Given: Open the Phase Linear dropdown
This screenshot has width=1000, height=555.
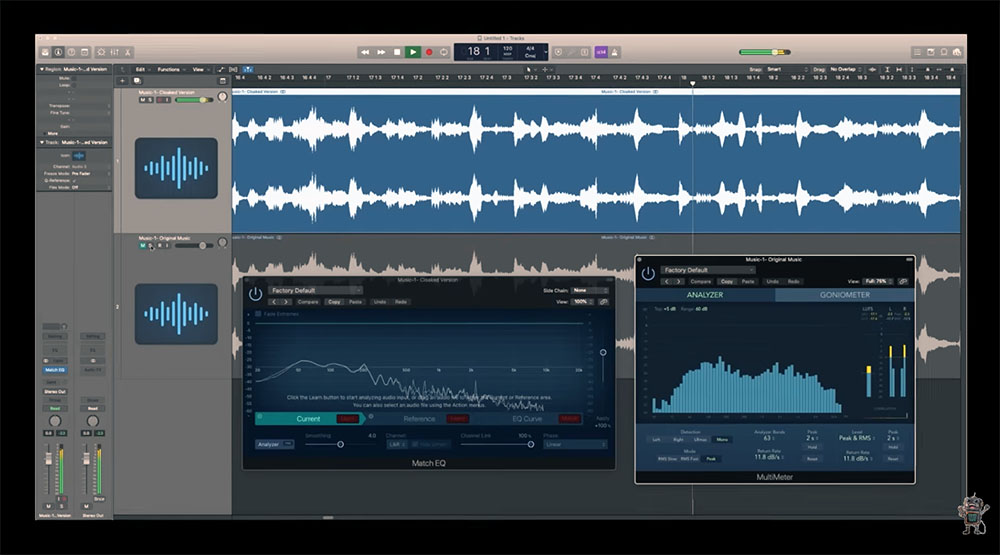Looking at the screenshot, I should click(x=575, y=444).
